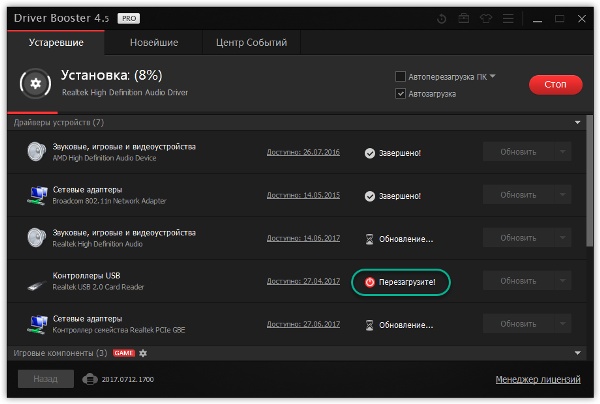This screenshot has height=404, width=600.
Task: Minimize the Driver Booster window
Action: (x=538, y=19)
